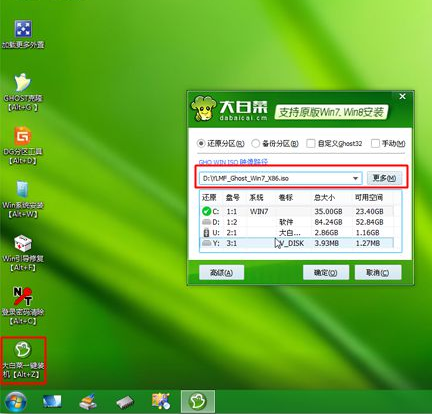The height and width of the screenshot is (414, 432).
Task: Click the 高级 button
Action: point(222,273)
